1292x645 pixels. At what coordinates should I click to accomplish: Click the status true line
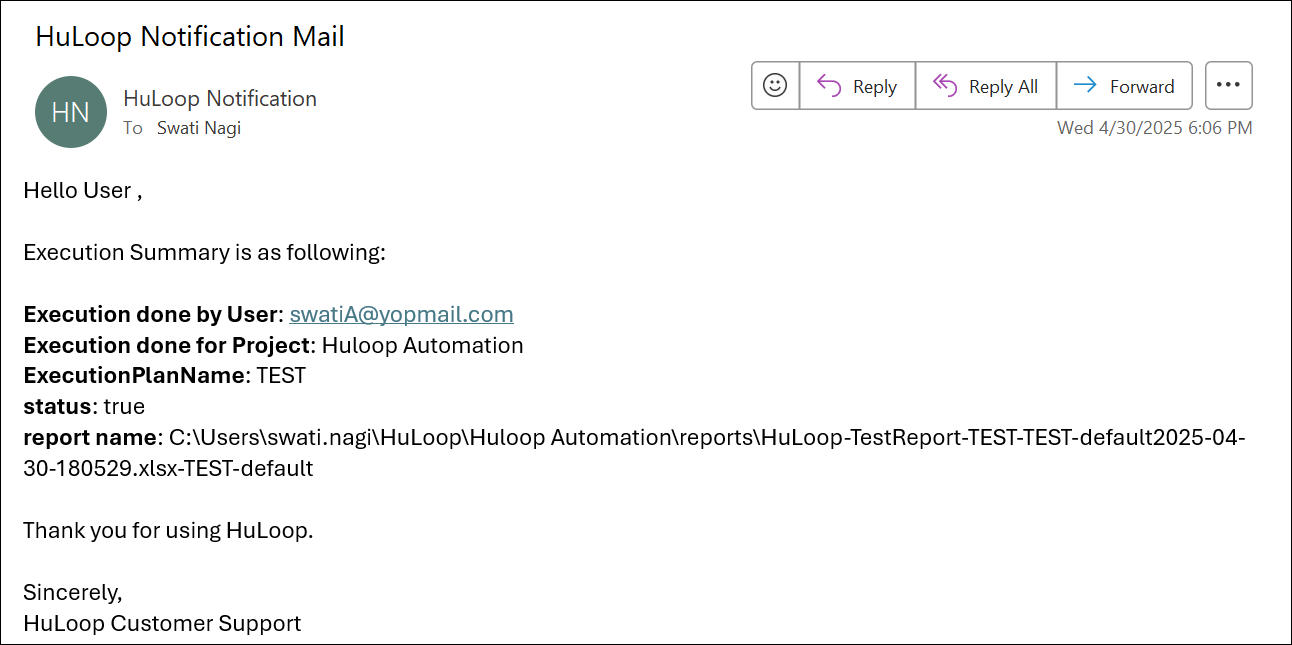point(84,407)
